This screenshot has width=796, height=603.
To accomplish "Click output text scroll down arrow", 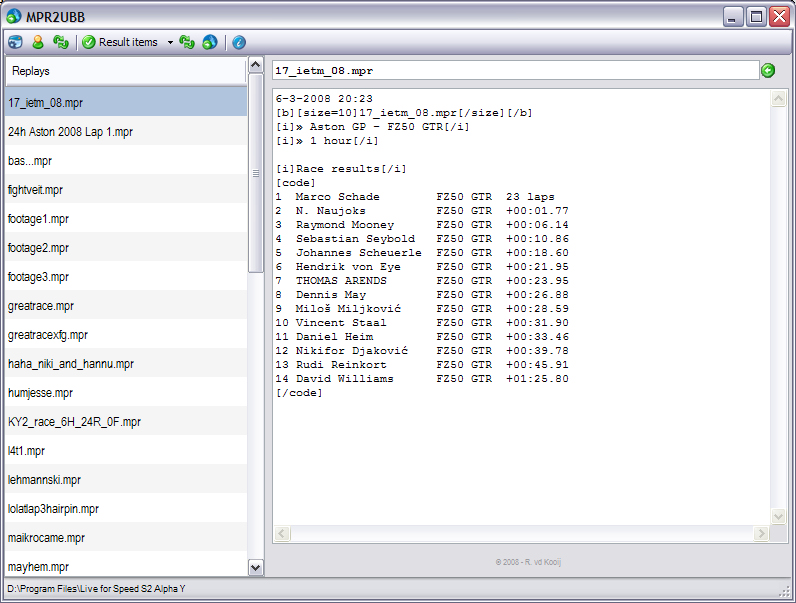I will click(778, 516).
